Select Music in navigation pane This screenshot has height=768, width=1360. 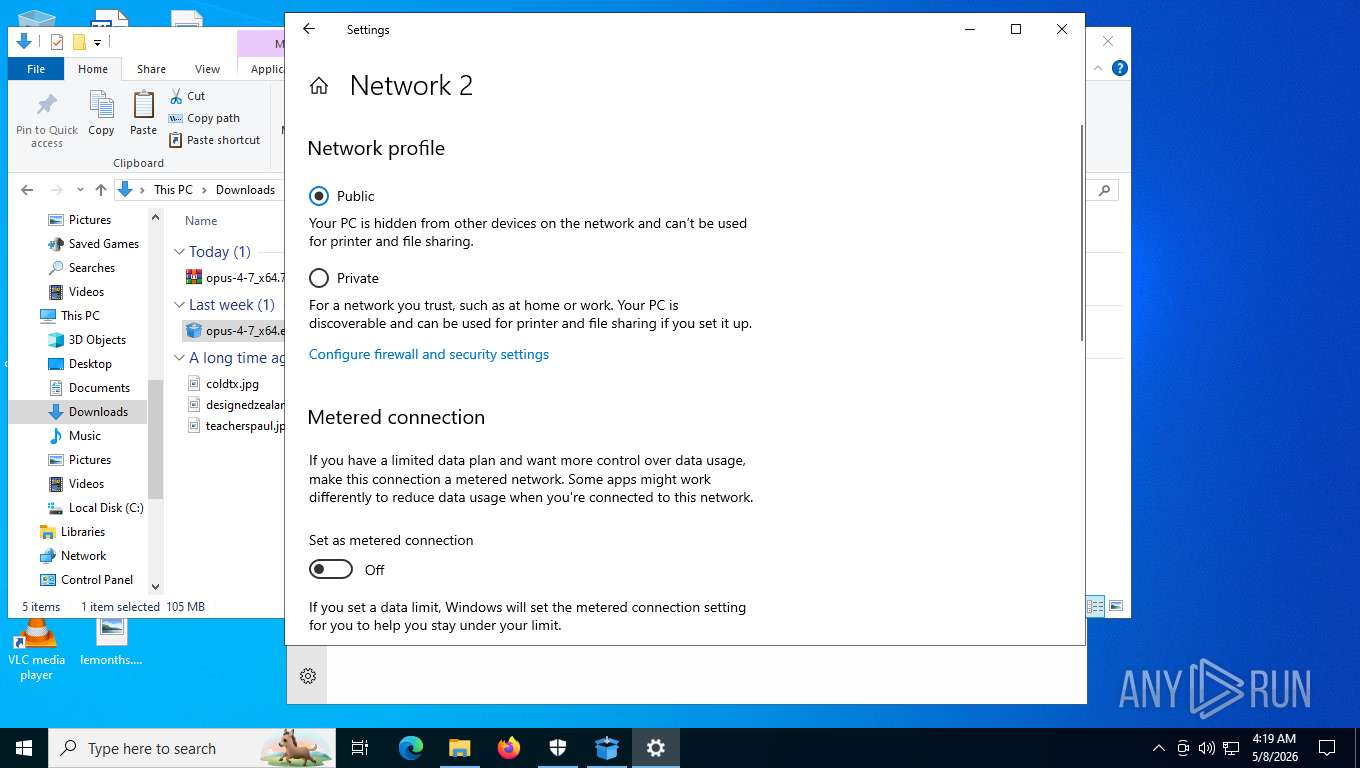75,436
